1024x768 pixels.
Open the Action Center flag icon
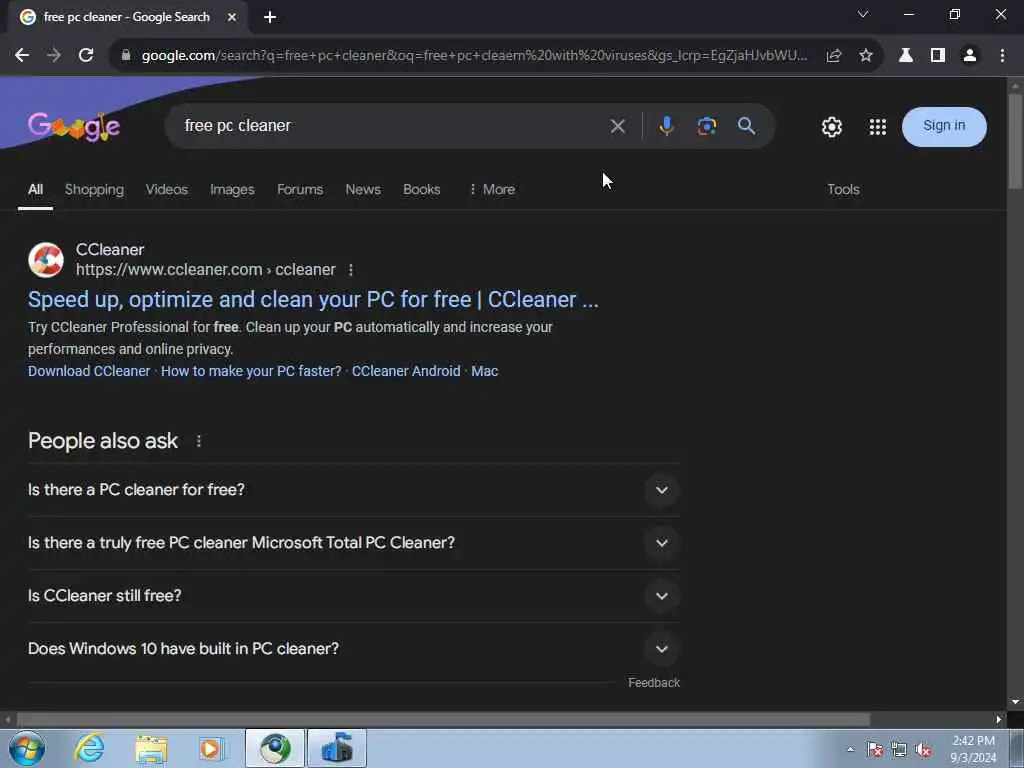pyautogui.click(x=874, y=750)
